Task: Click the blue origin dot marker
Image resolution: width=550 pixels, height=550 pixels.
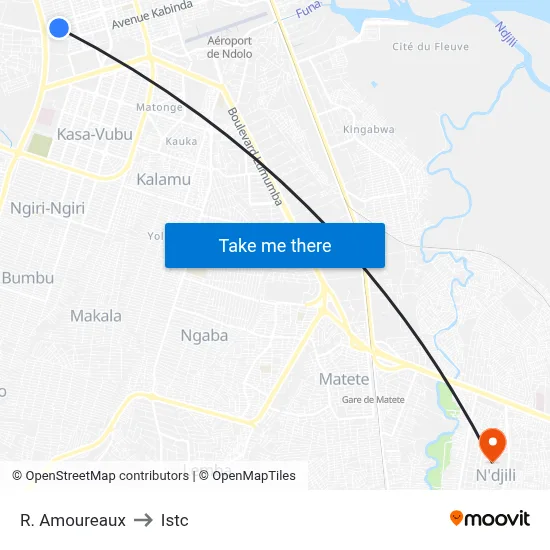Action: coord(59,28)
